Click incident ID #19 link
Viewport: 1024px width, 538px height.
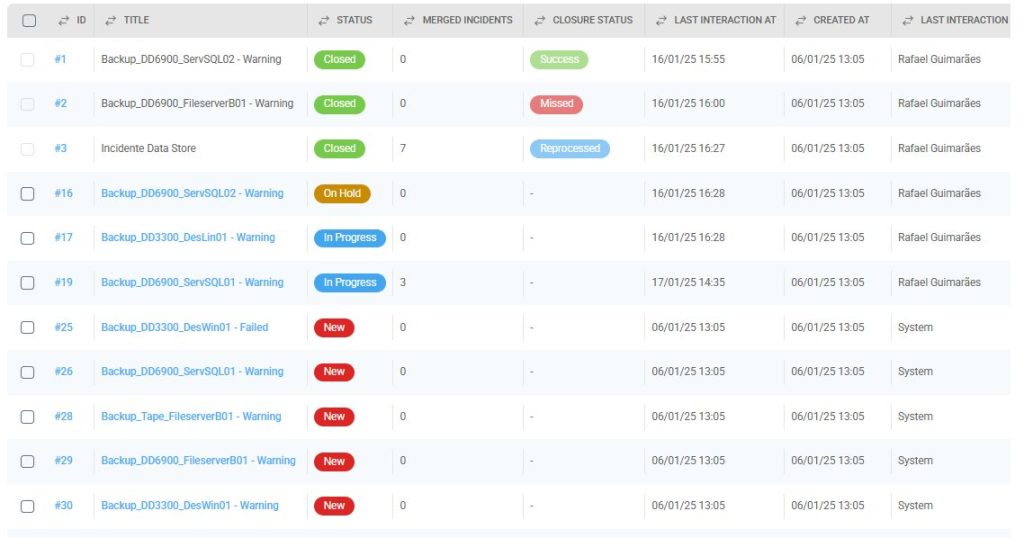pos(63,283)
